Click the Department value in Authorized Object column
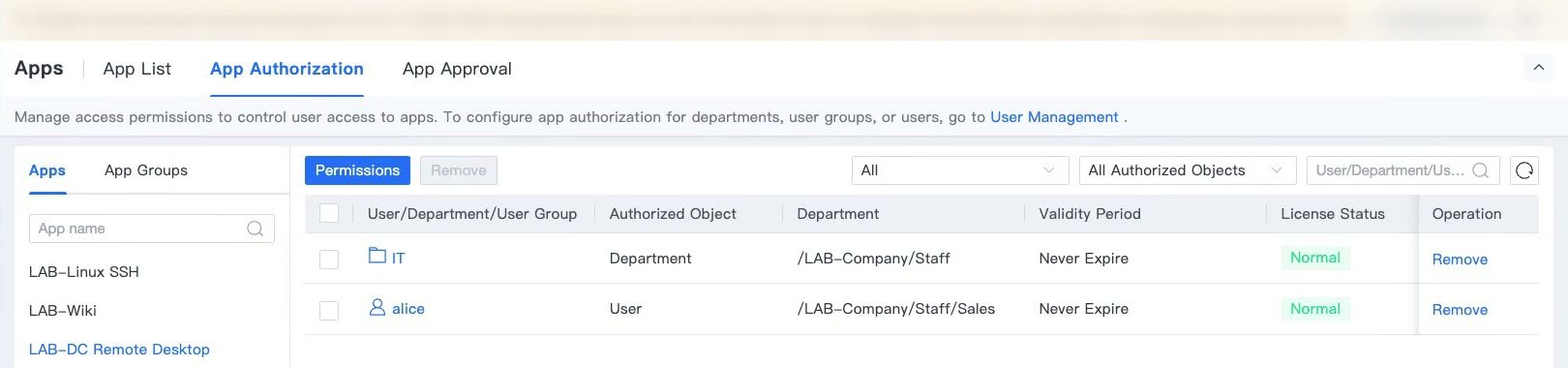Viewport: 1568px width, 368px height. pos(650,259)
